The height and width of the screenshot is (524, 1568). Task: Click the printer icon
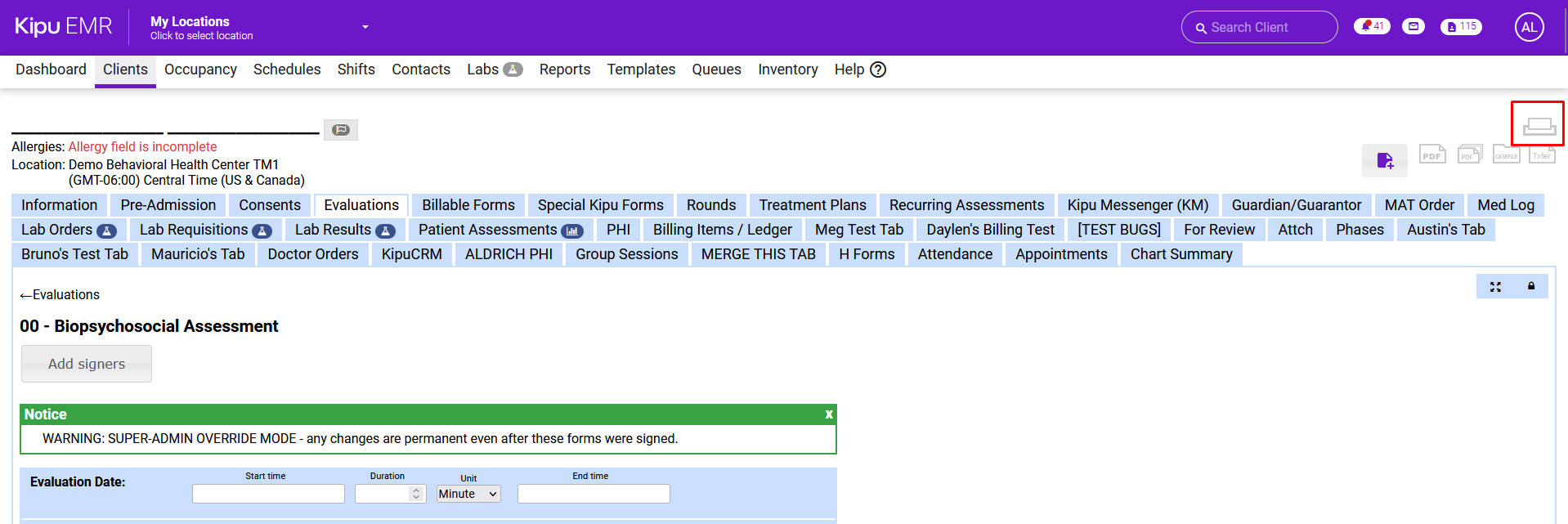[1538, 125]
